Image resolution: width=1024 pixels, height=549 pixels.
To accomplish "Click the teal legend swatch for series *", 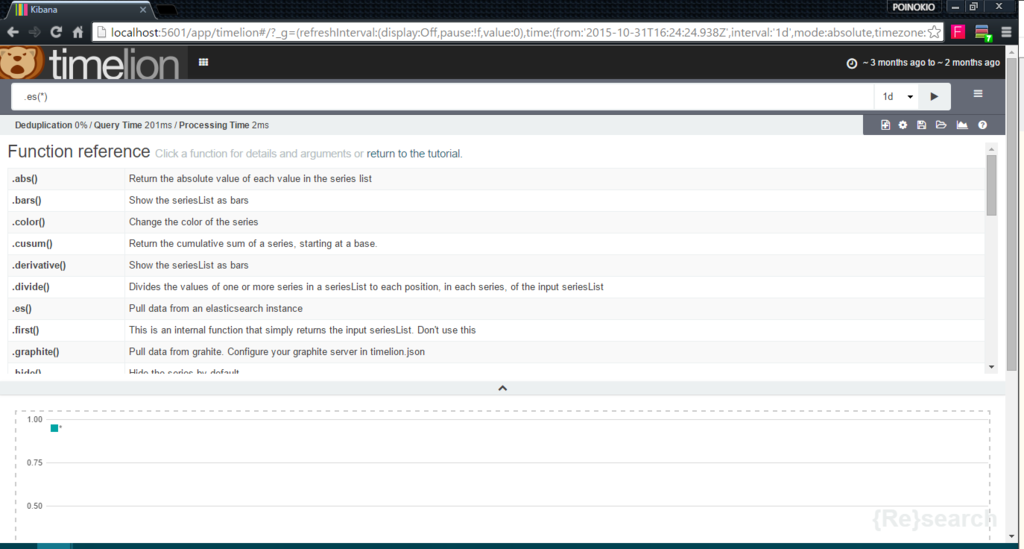I will click(54, 428).
